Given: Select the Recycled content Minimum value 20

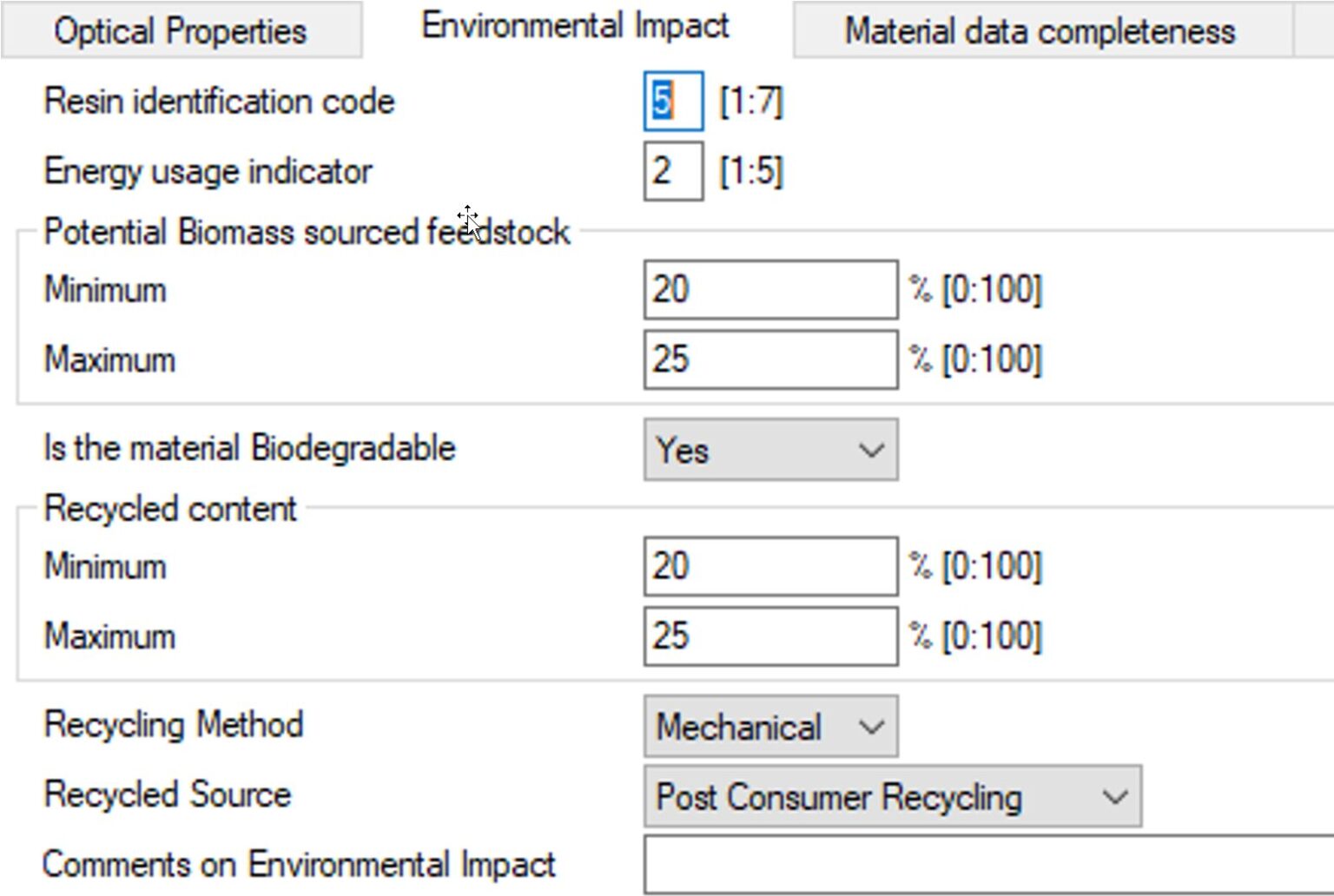Looking at the screenshot, I should (769, 565).
